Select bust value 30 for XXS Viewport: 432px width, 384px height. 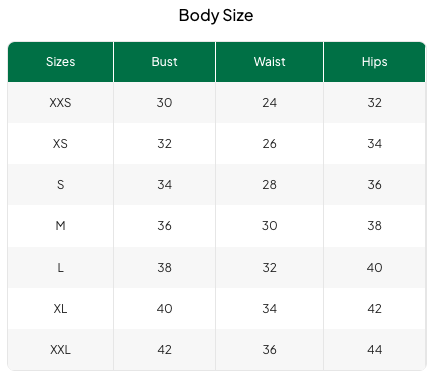click(164, 103)
